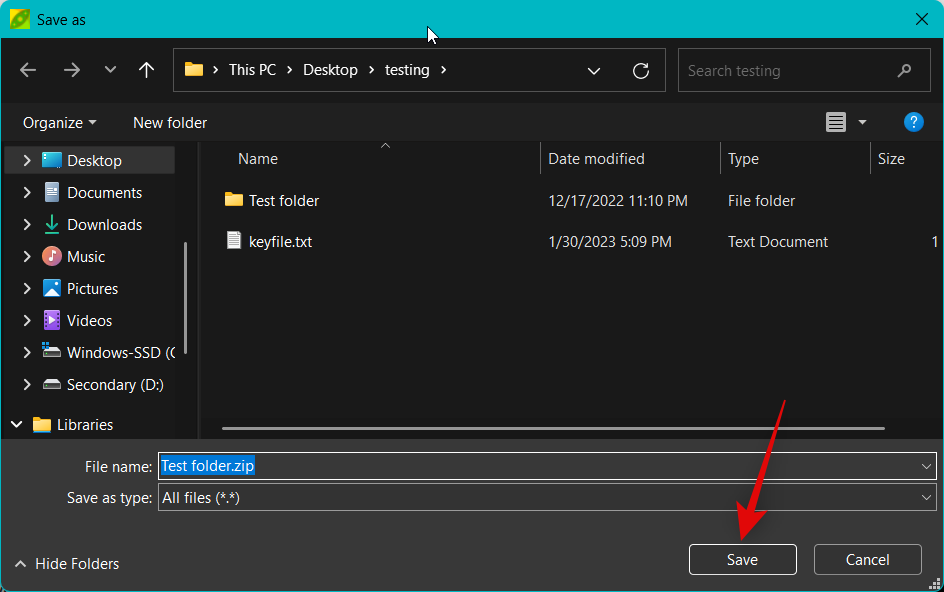Screen dimensions: 944x592
Task: Click the view layout icon
Action: click(835, 122)
